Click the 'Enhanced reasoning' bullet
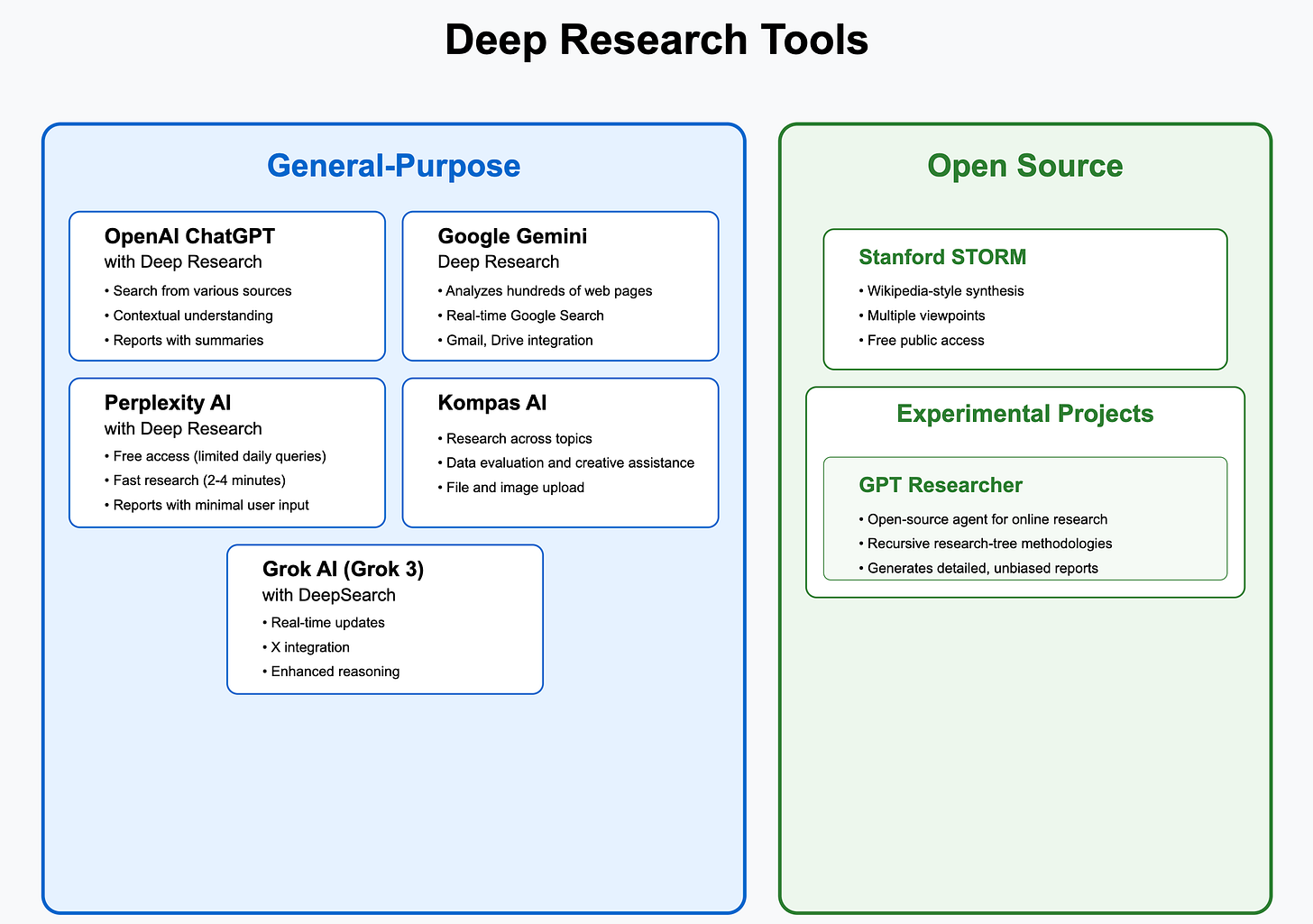 [331, 672]
